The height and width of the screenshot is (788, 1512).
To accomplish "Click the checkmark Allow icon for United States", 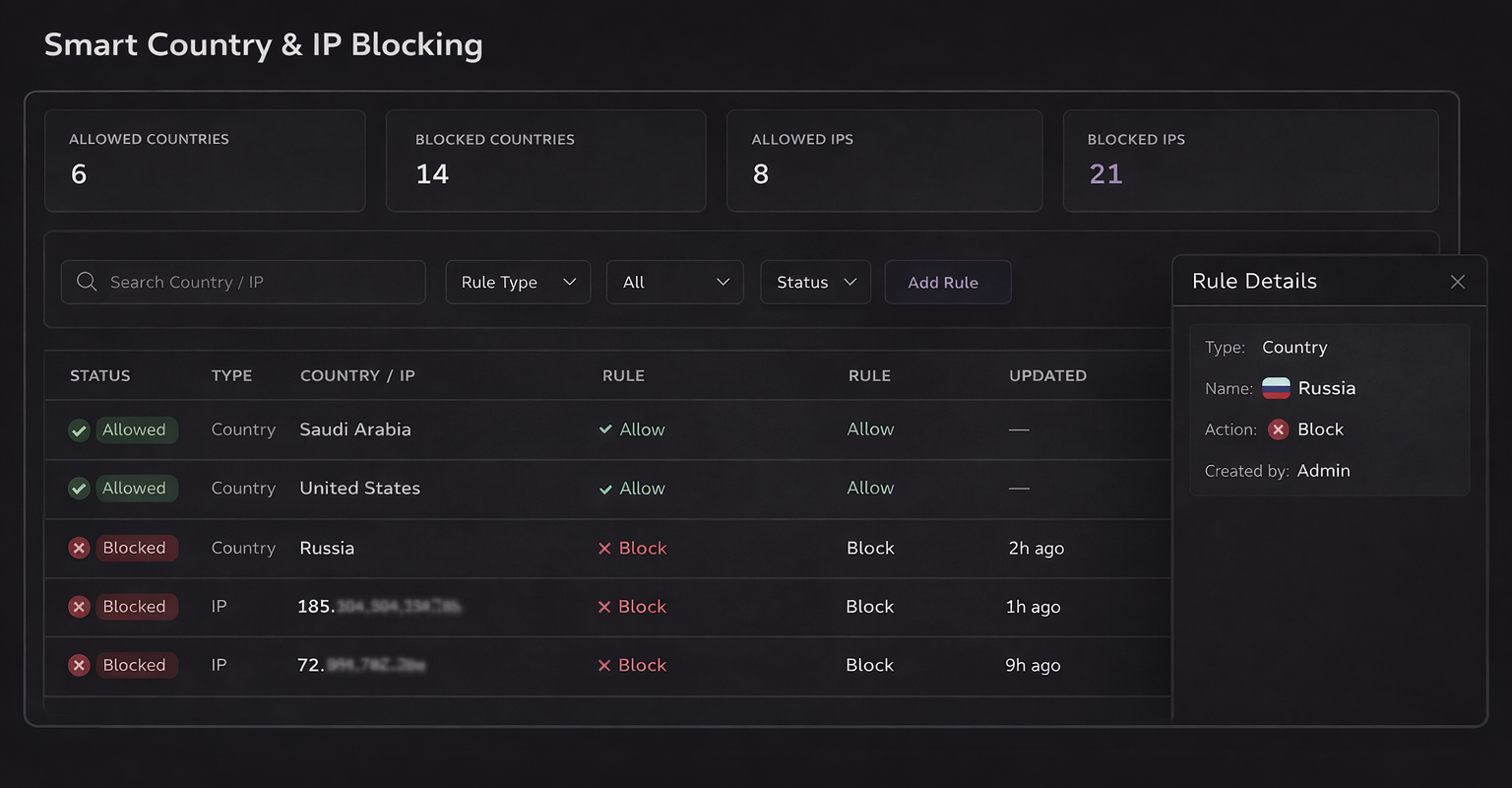I will tap(608, 488).
